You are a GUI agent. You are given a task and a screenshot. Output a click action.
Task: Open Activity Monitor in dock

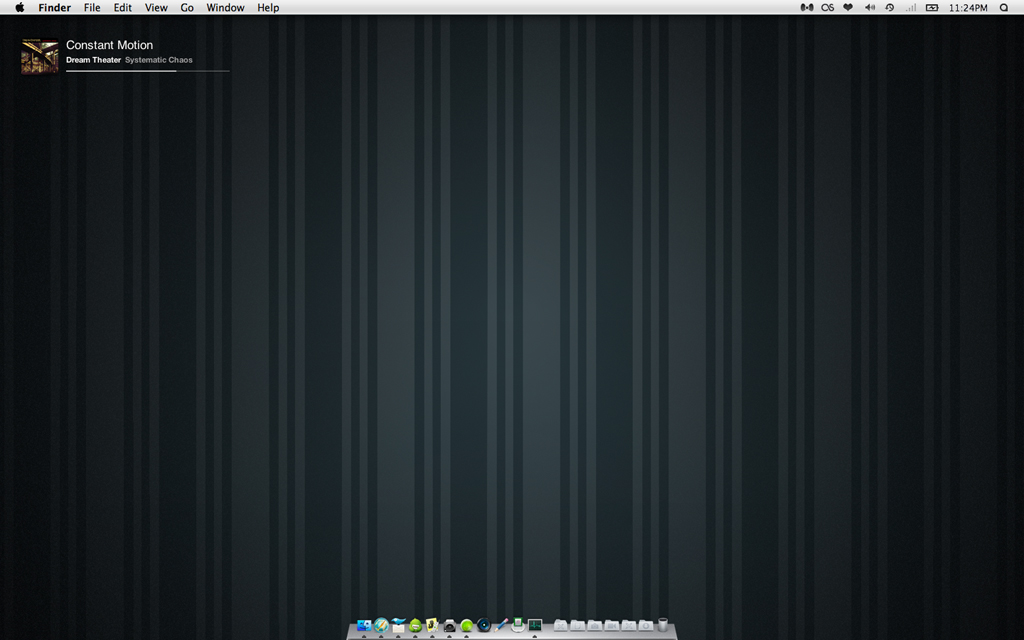tap(535, 625)
